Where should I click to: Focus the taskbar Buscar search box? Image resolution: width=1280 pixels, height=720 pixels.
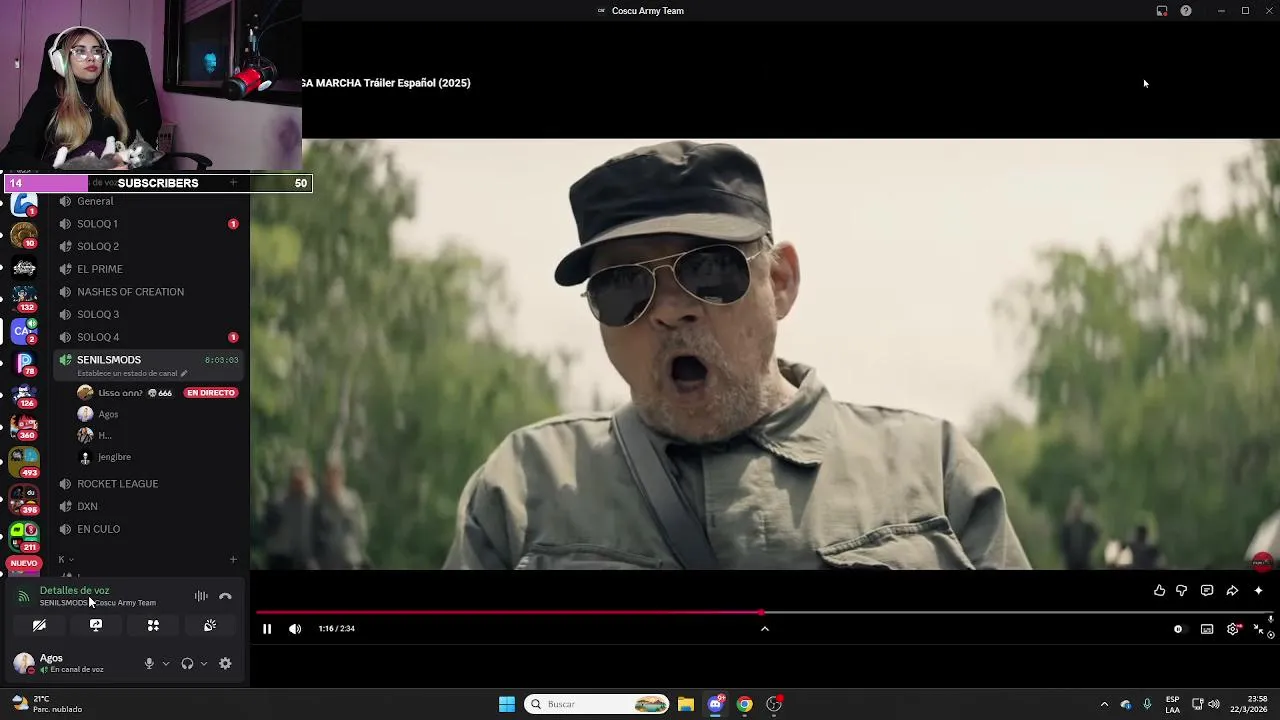click(597, 704)
